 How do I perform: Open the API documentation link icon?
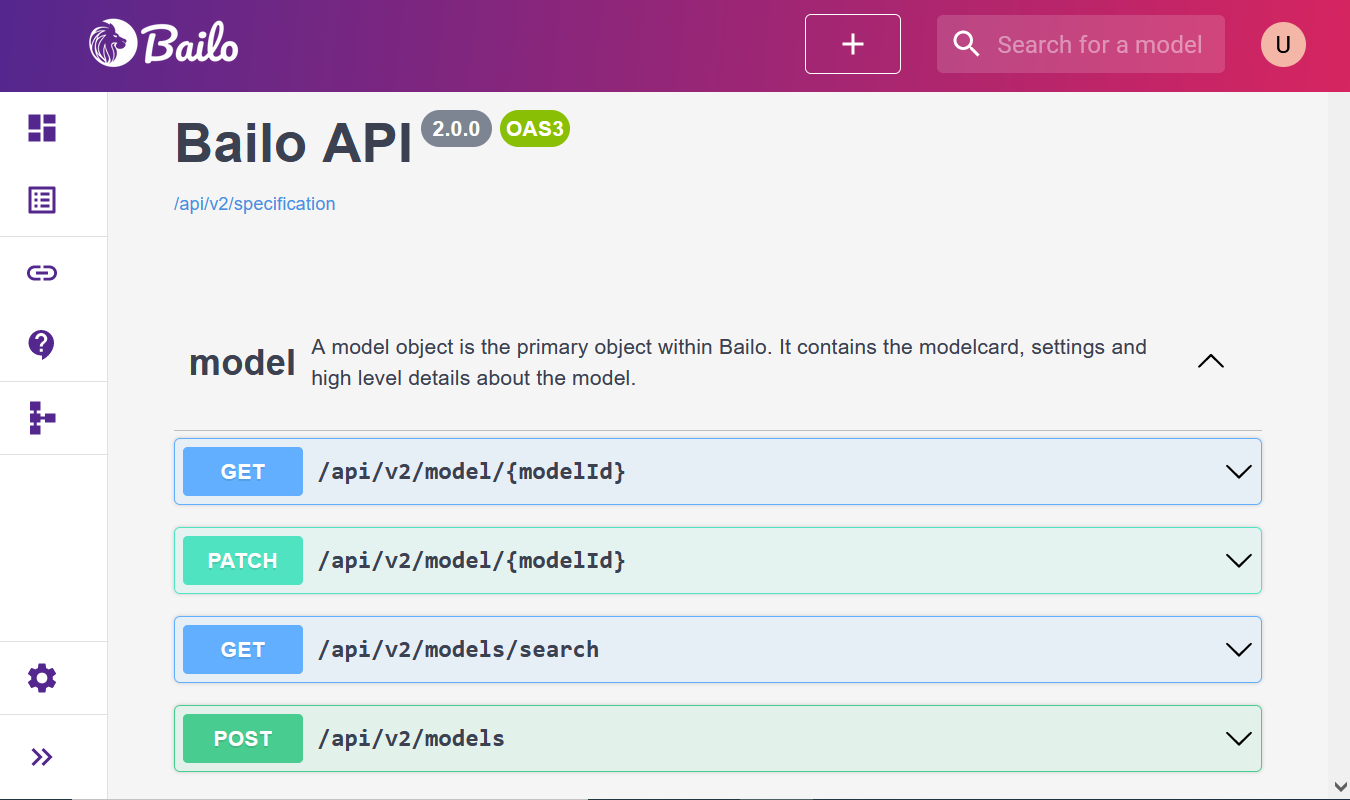pos(41,272)
